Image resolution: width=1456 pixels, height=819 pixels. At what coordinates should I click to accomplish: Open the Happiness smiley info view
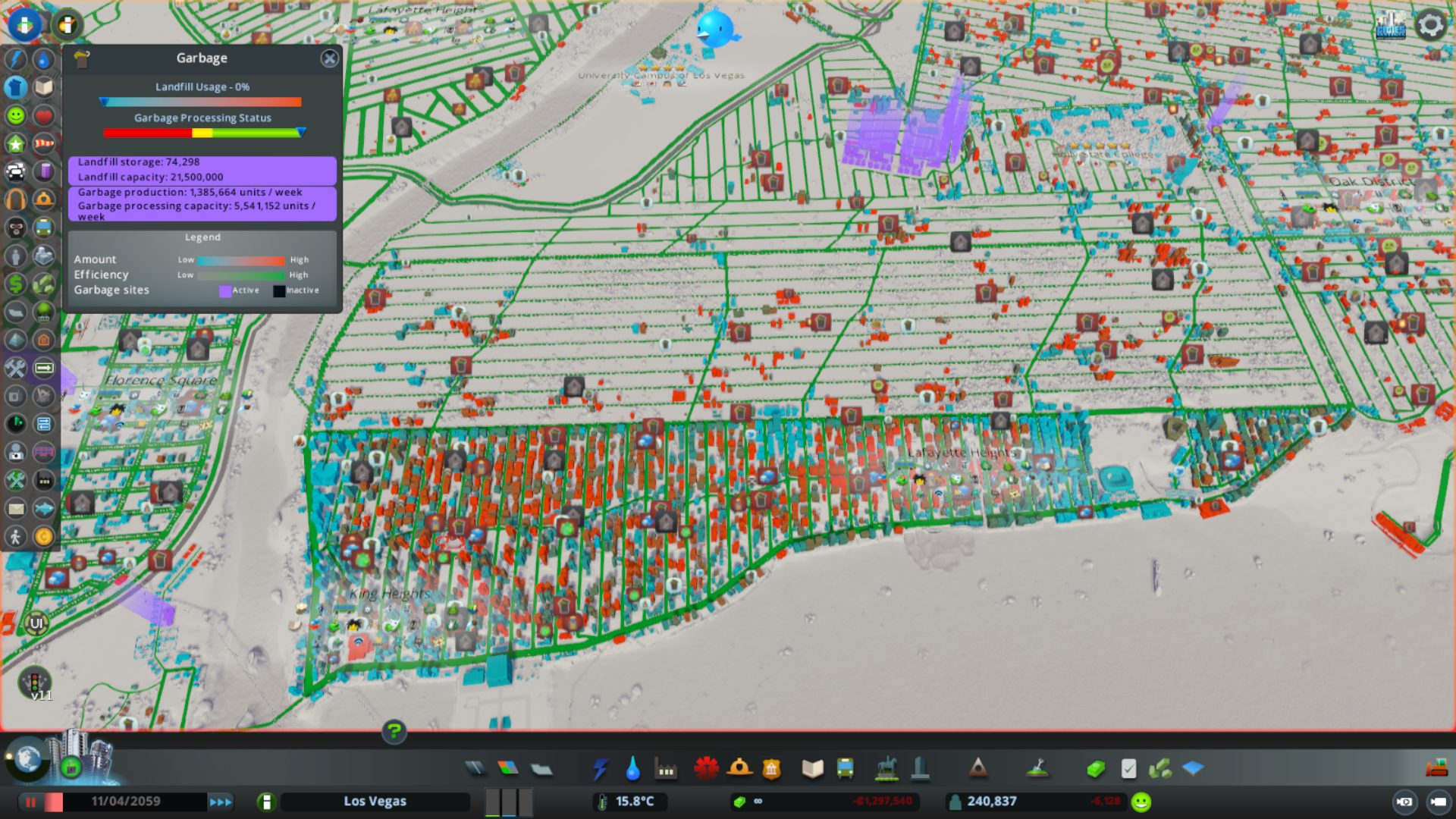point(16,115)
